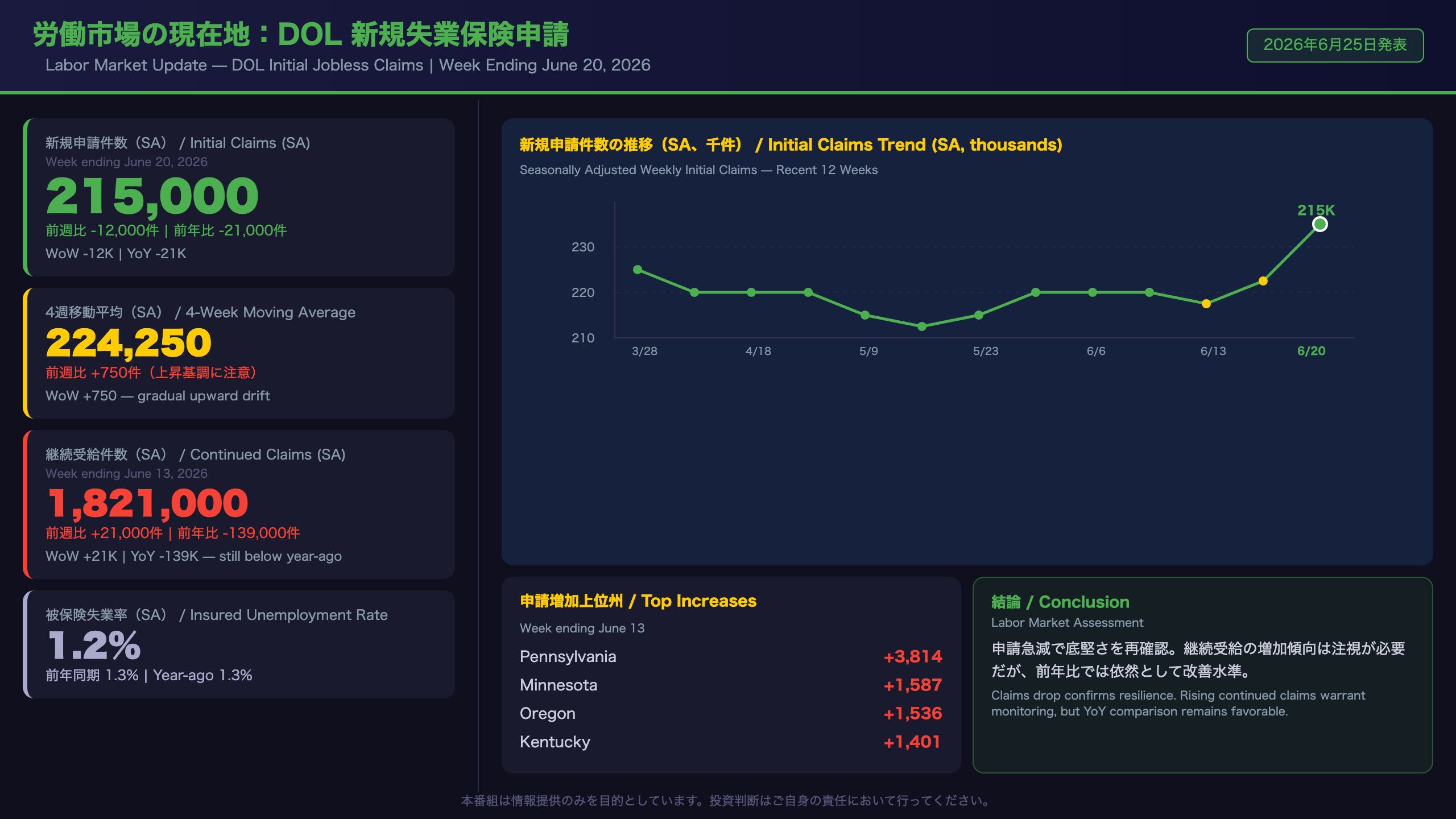1456x819 pixels.
Task: Select Week ending June 13 in Top Increases
Action: [x=582, y=628]
